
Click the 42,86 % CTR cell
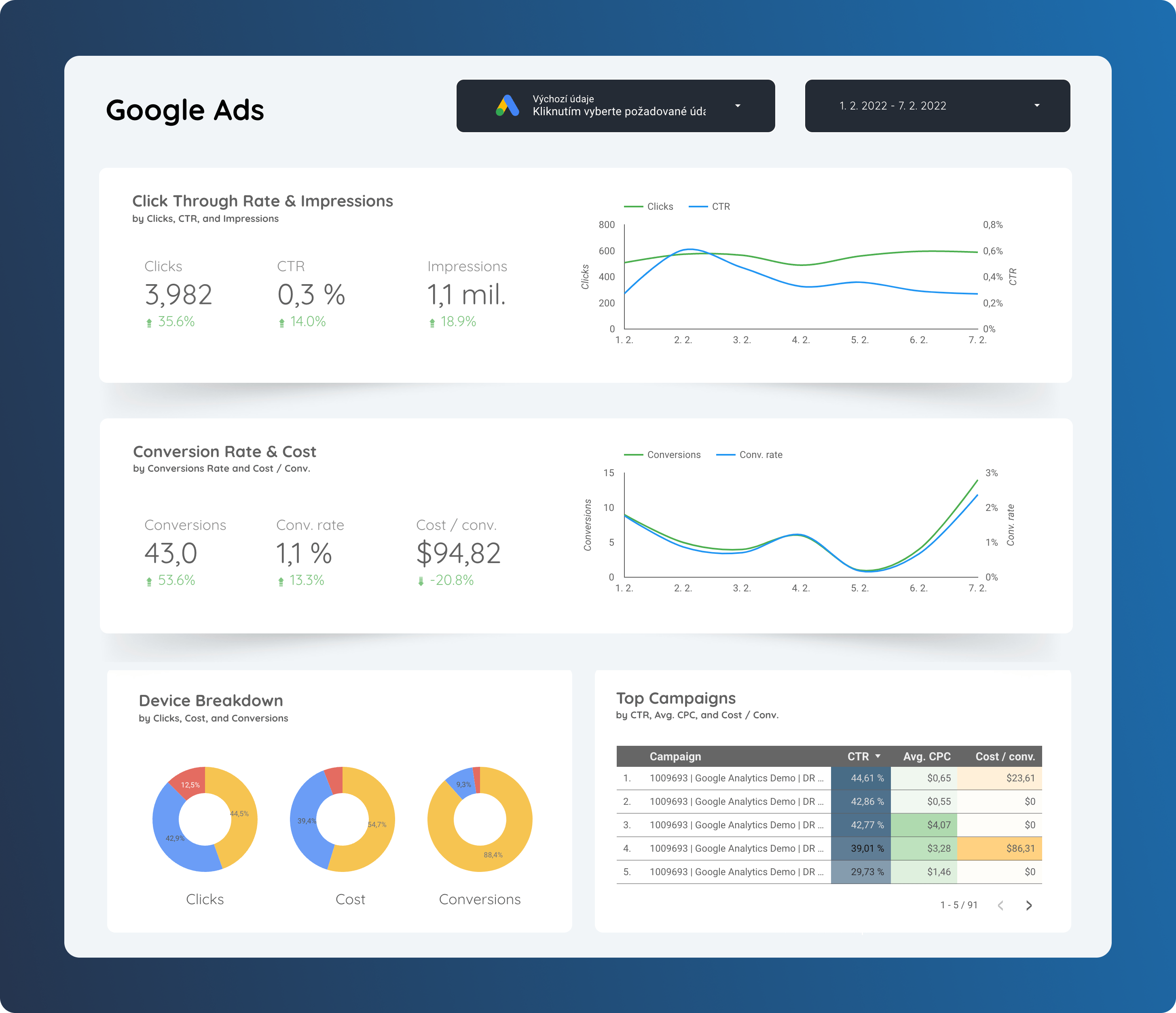[x=861, y=802]
